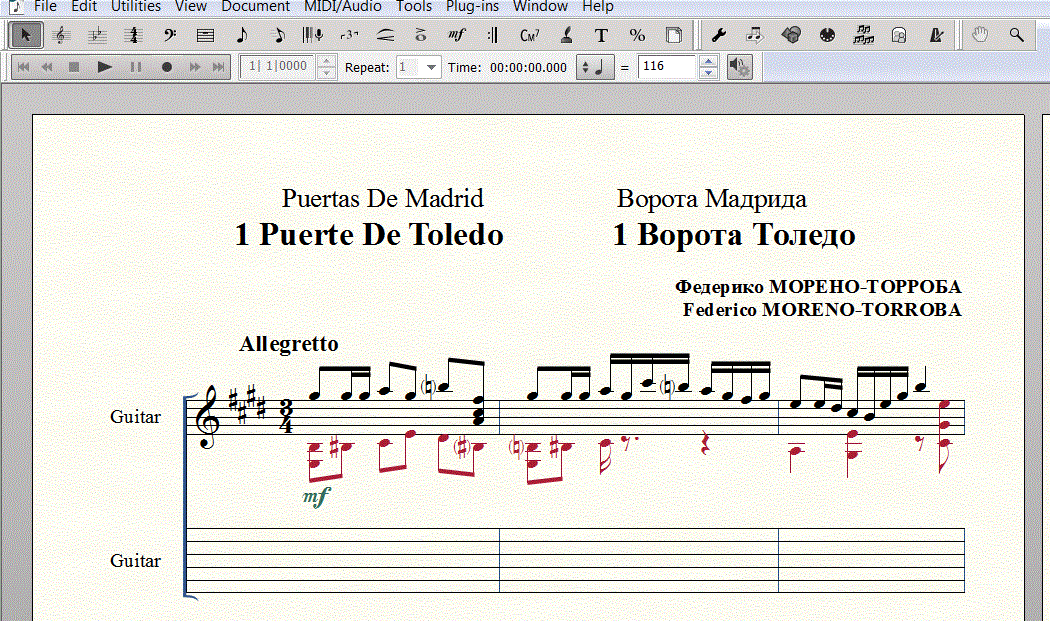
Task: Pick the Mirror tool with stacked notes
Action: 863,35
